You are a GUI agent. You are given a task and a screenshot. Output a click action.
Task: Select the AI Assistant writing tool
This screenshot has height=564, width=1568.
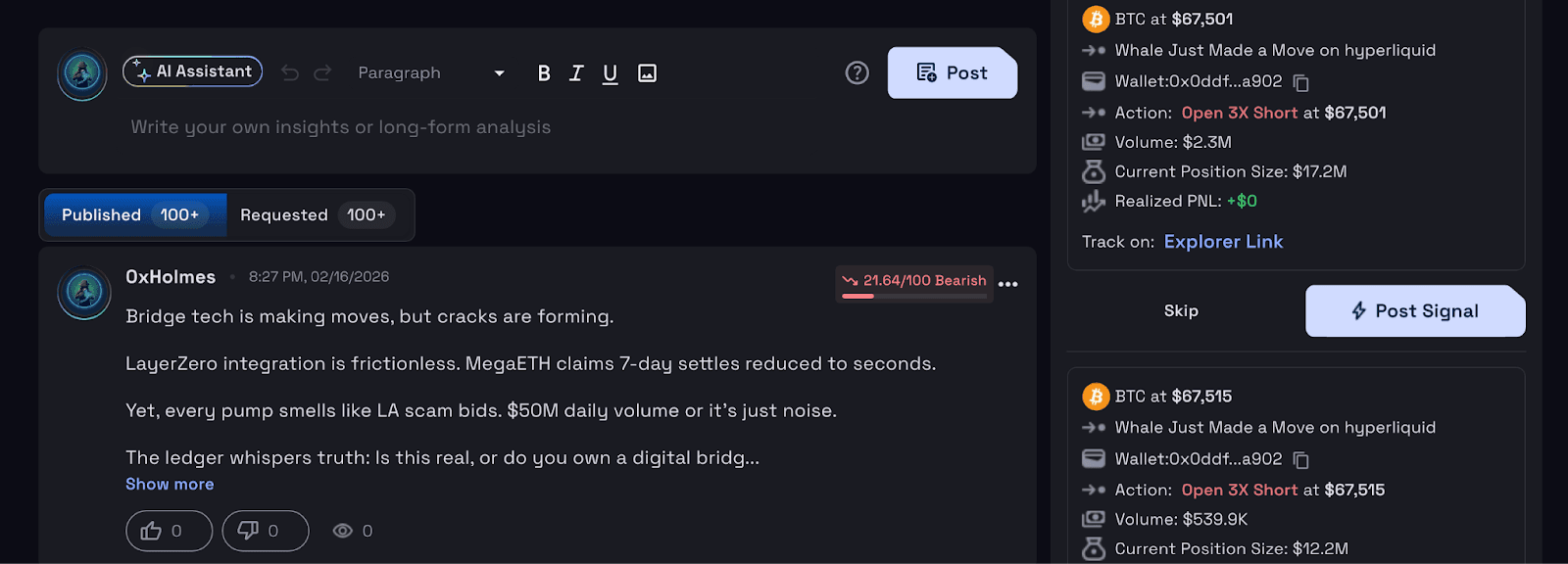[192, 71]
